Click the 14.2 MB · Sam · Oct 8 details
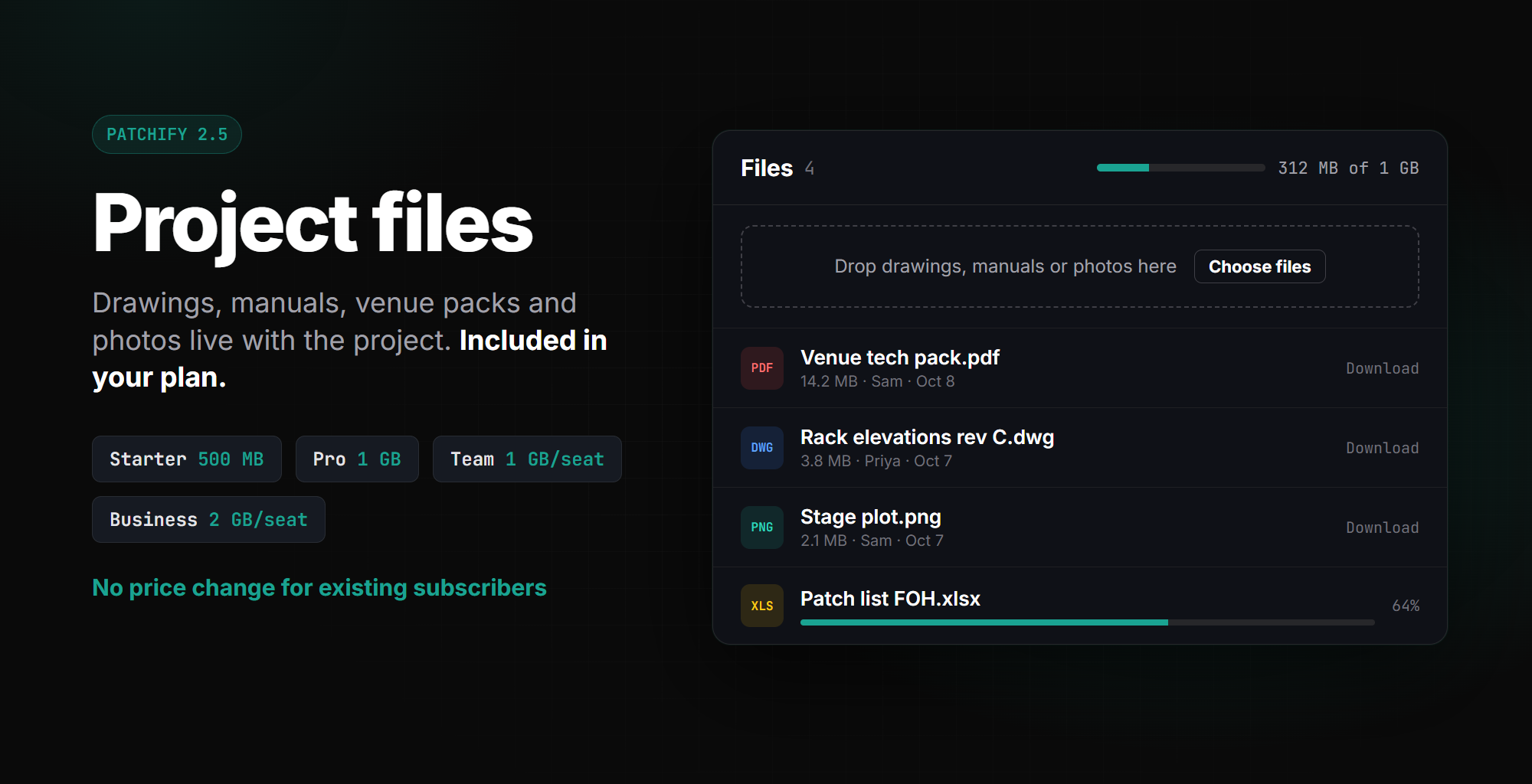The height and width of the screenshot is (784, 1532). [x=878, y=381]
